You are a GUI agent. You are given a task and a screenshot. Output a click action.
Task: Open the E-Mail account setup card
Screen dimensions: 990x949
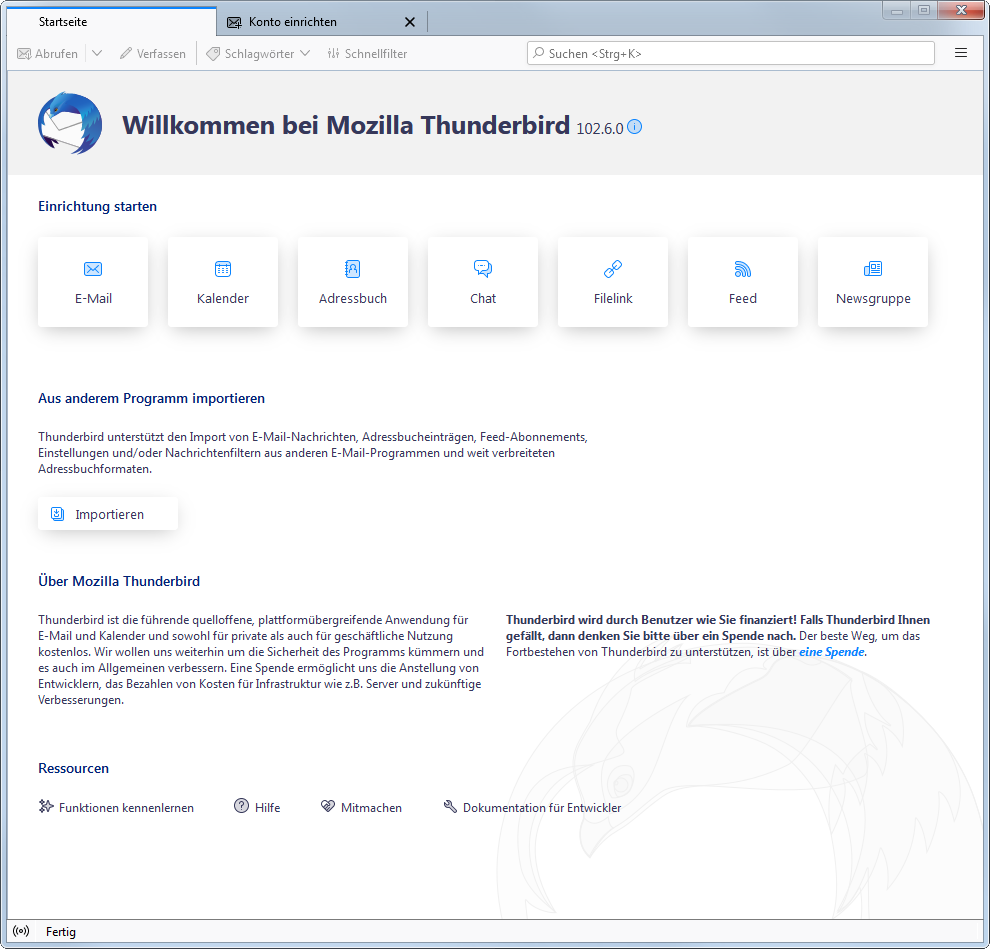(93, 282)
